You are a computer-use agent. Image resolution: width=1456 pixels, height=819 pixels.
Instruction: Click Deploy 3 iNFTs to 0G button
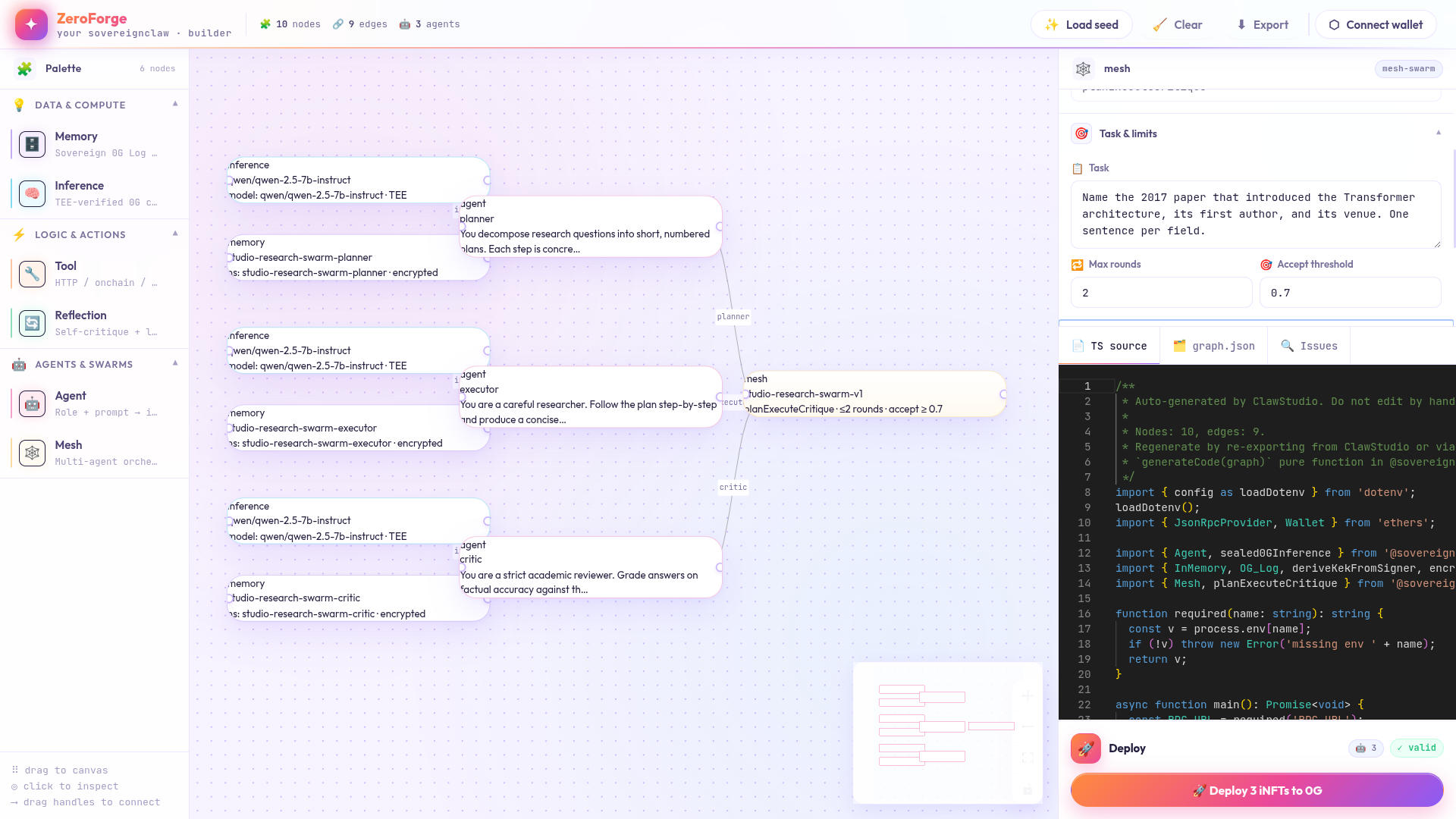point(1257,790)
